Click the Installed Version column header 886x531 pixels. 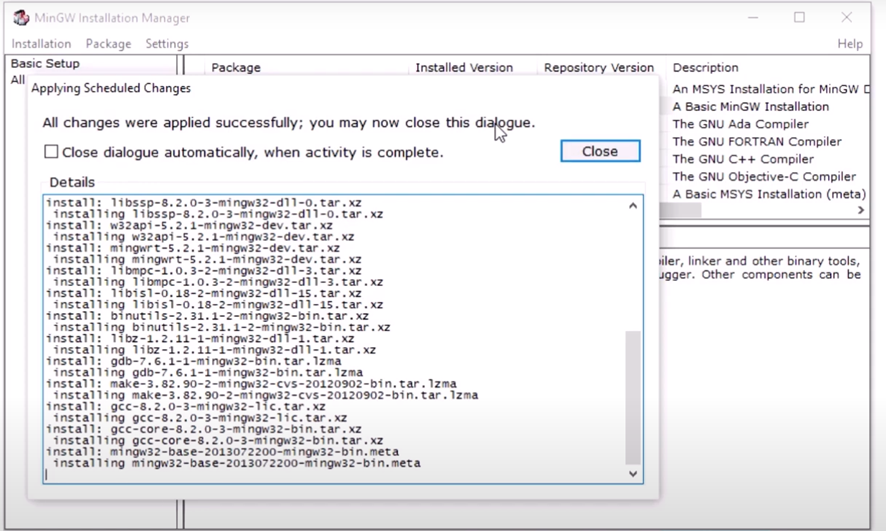click(x=464, y=68)
